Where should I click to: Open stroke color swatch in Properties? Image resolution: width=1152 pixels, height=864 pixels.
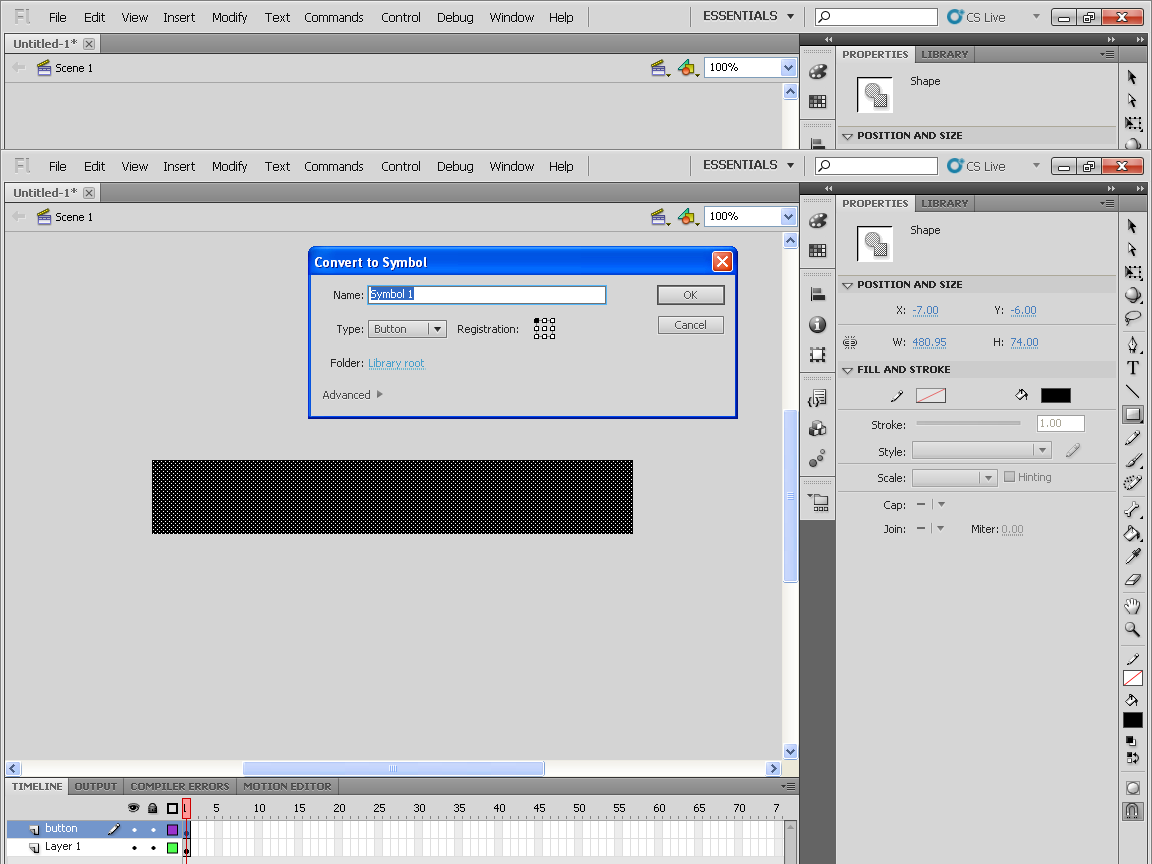[x=931, y=395]
